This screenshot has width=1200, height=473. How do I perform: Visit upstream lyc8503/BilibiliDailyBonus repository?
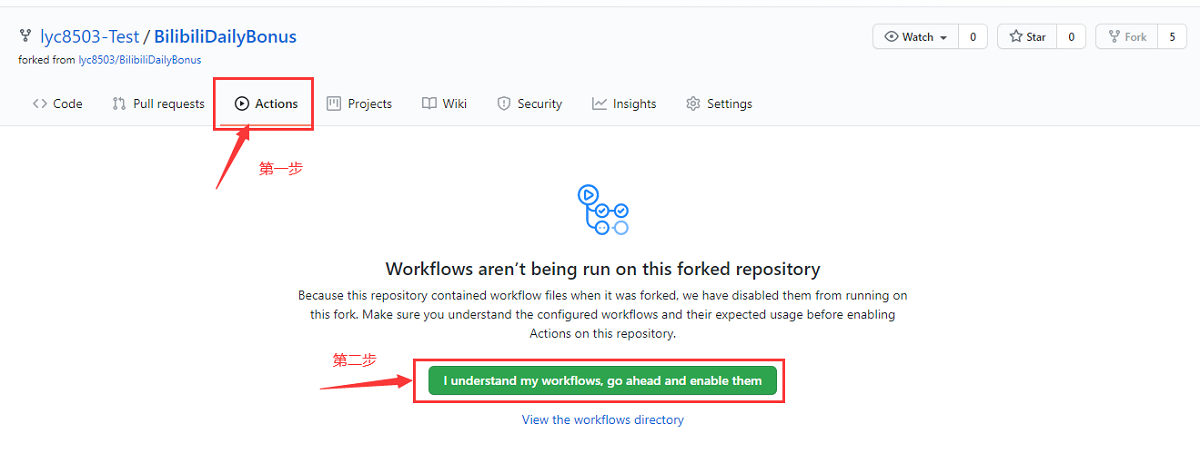coord(140,60)
